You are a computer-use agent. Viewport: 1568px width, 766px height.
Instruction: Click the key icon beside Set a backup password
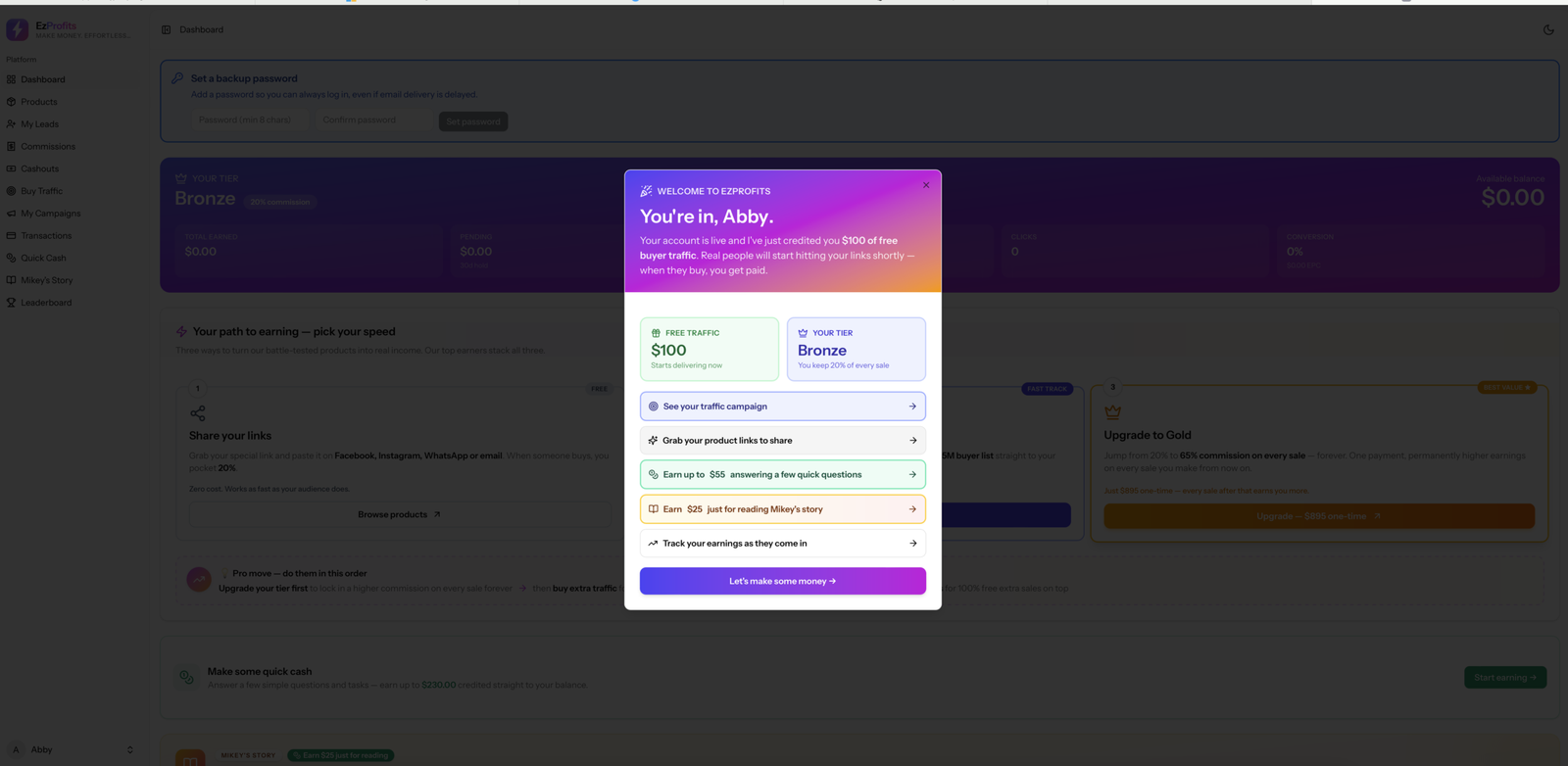[177, 78]
